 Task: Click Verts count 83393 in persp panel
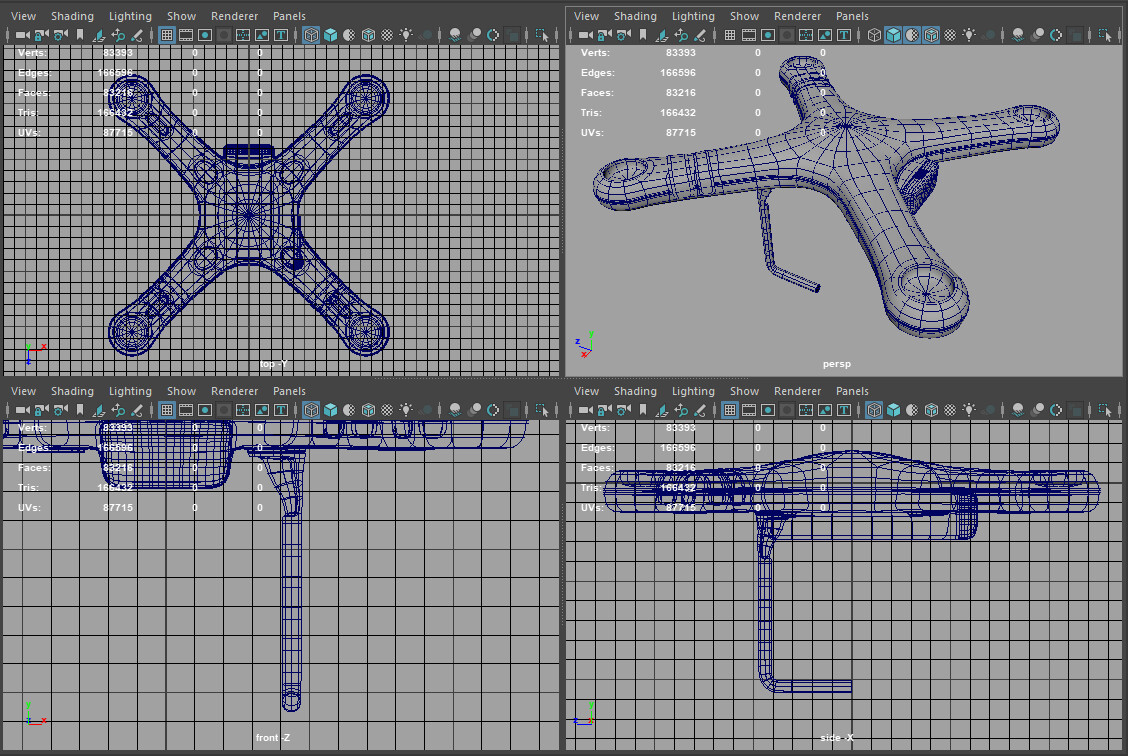(681, 53)
